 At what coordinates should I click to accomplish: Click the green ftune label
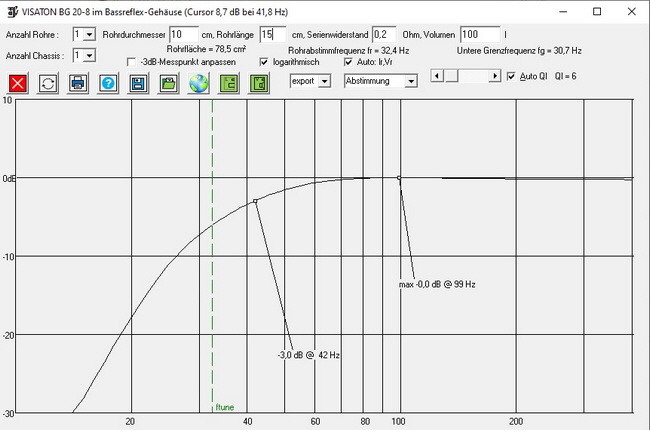225,407
